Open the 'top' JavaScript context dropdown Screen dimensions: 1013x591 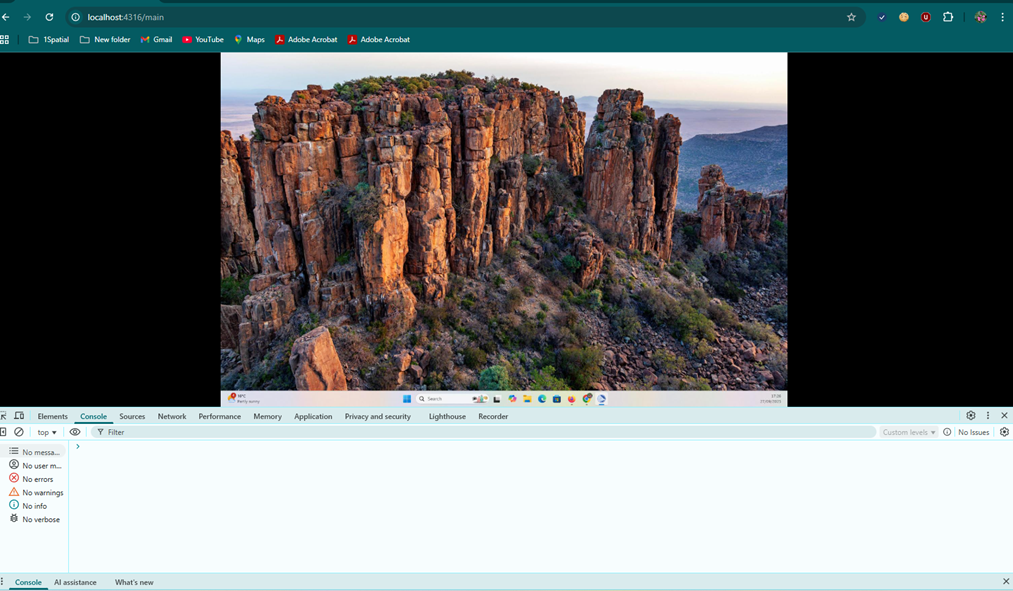(47, 432)
